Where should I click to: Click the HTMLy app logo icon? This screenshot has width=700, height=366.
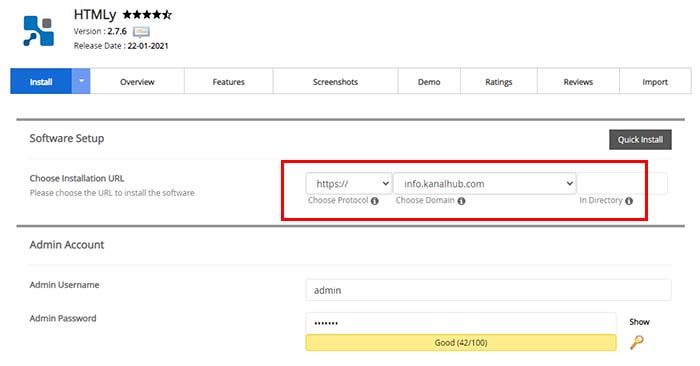tap(38, 31)
